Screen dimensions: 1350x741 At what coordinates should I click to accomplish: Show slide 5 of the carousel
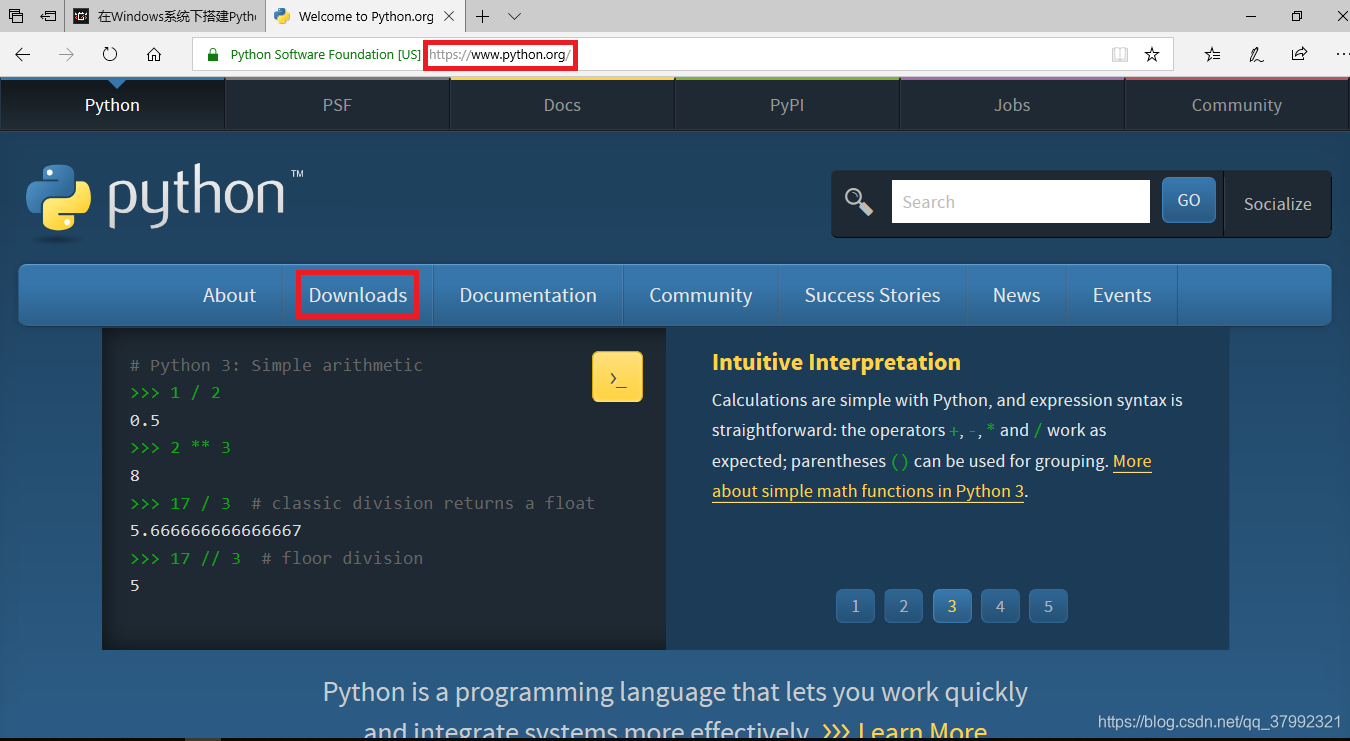point(1048,606)
